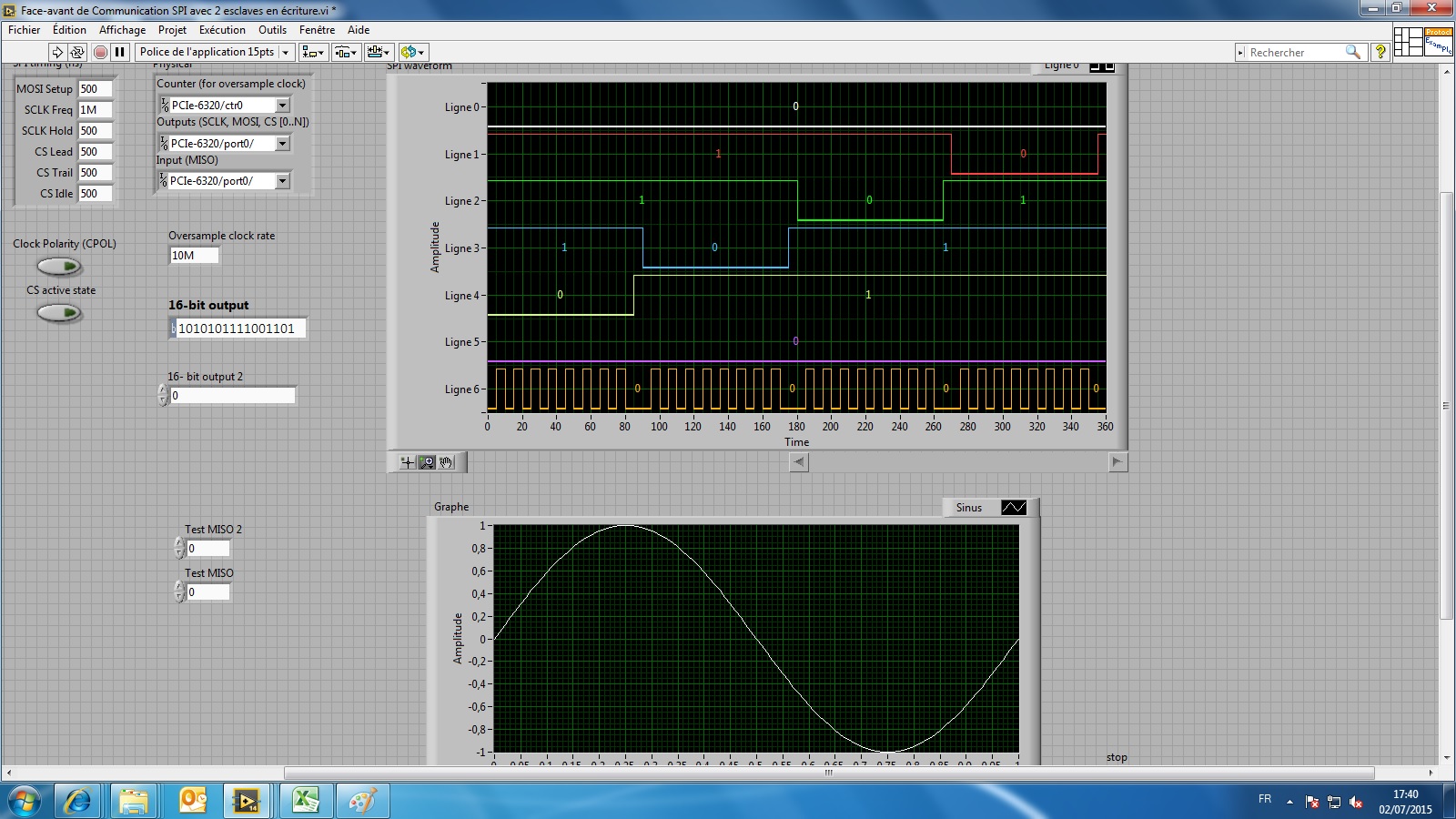Open the Outputs PCIe-6320/port0/ dropdown
The image size is (1456, 819).
(x=282, y=144)
